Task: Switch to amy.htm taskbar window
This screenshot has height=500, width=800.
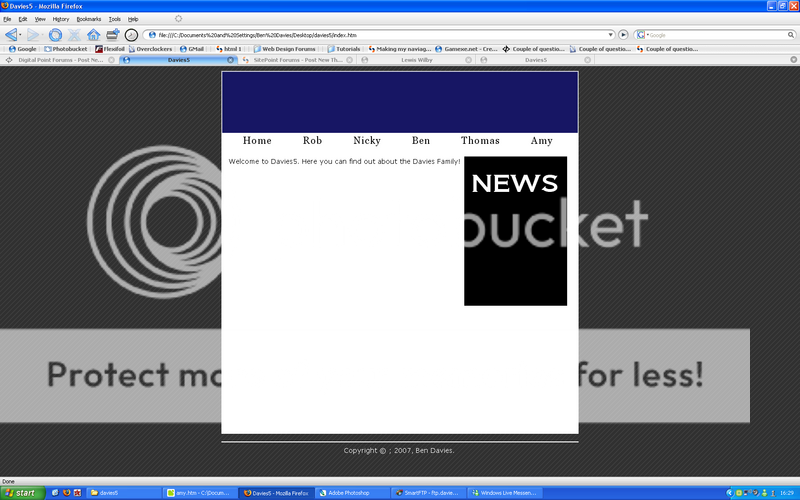Action: [200, 493]
